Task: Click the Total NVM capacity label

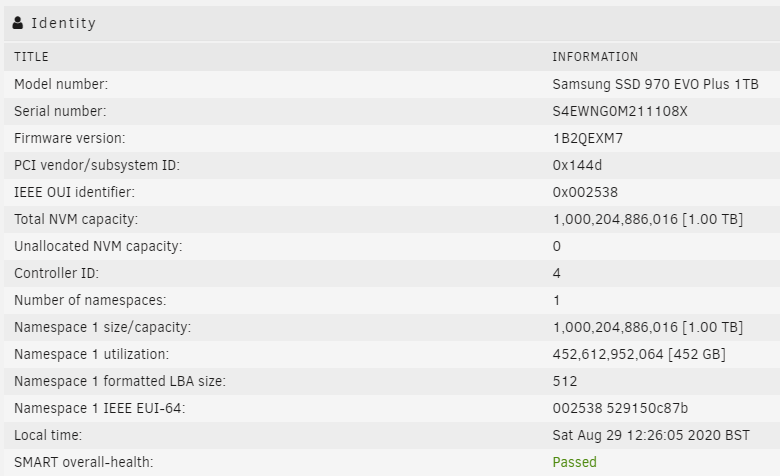Action: pos(76,219)
